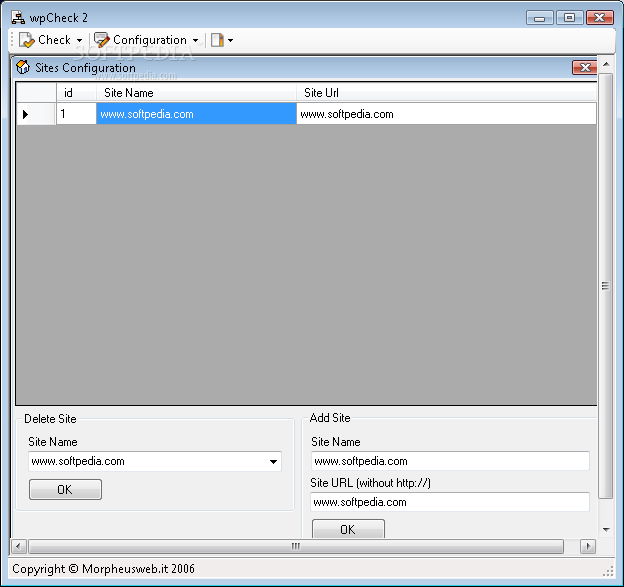The height and width of the screenshot is (587, 624).
Task: Expand the arrow beside the door icon
Action: pos(230,40)
